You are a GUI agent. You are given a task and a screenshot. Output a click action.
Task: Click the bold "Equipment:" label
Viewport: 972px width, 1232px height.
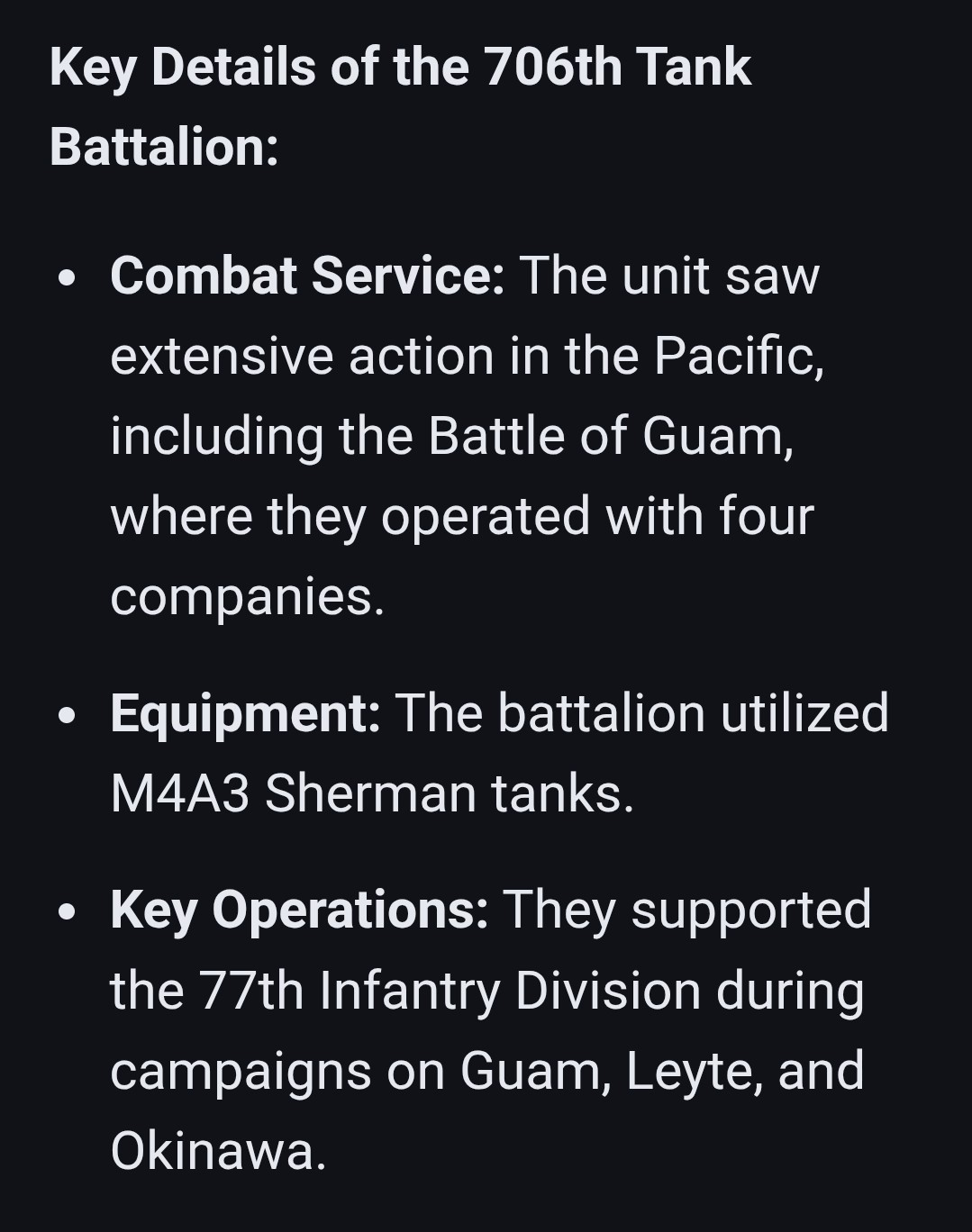[x=245, y=713]
